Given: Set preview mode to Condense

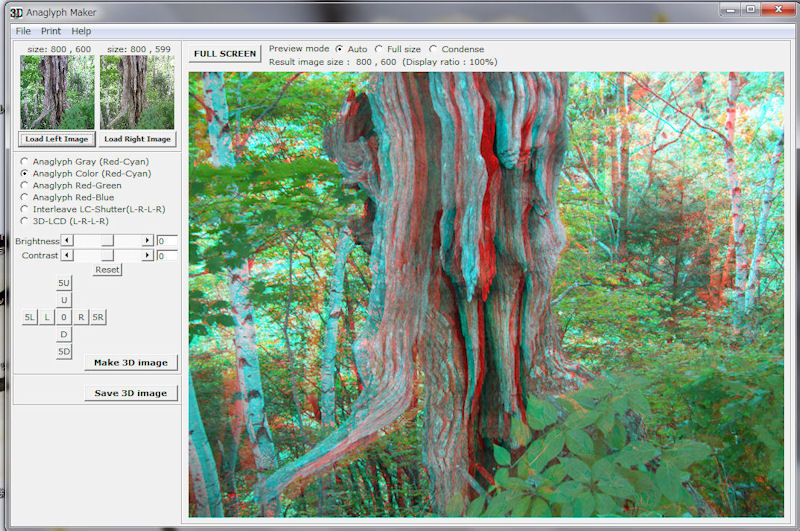Looking at the screenshot, I should (x=457, y=49).
